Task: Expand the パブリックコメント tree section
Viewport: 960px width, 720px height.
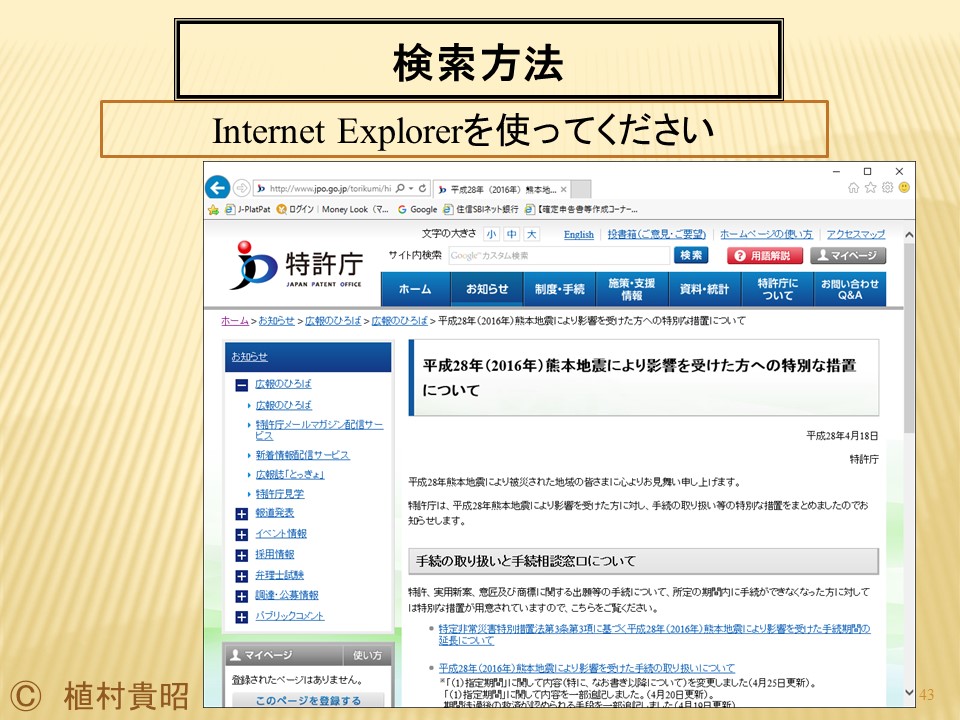Action: [242, 617]
